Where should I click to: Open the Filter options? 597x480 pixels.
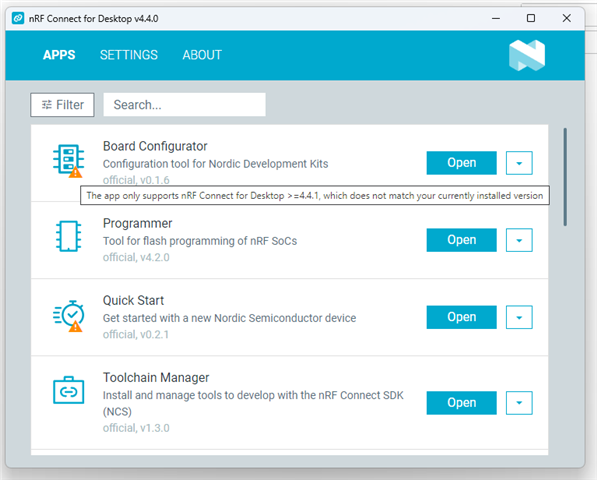62,105
